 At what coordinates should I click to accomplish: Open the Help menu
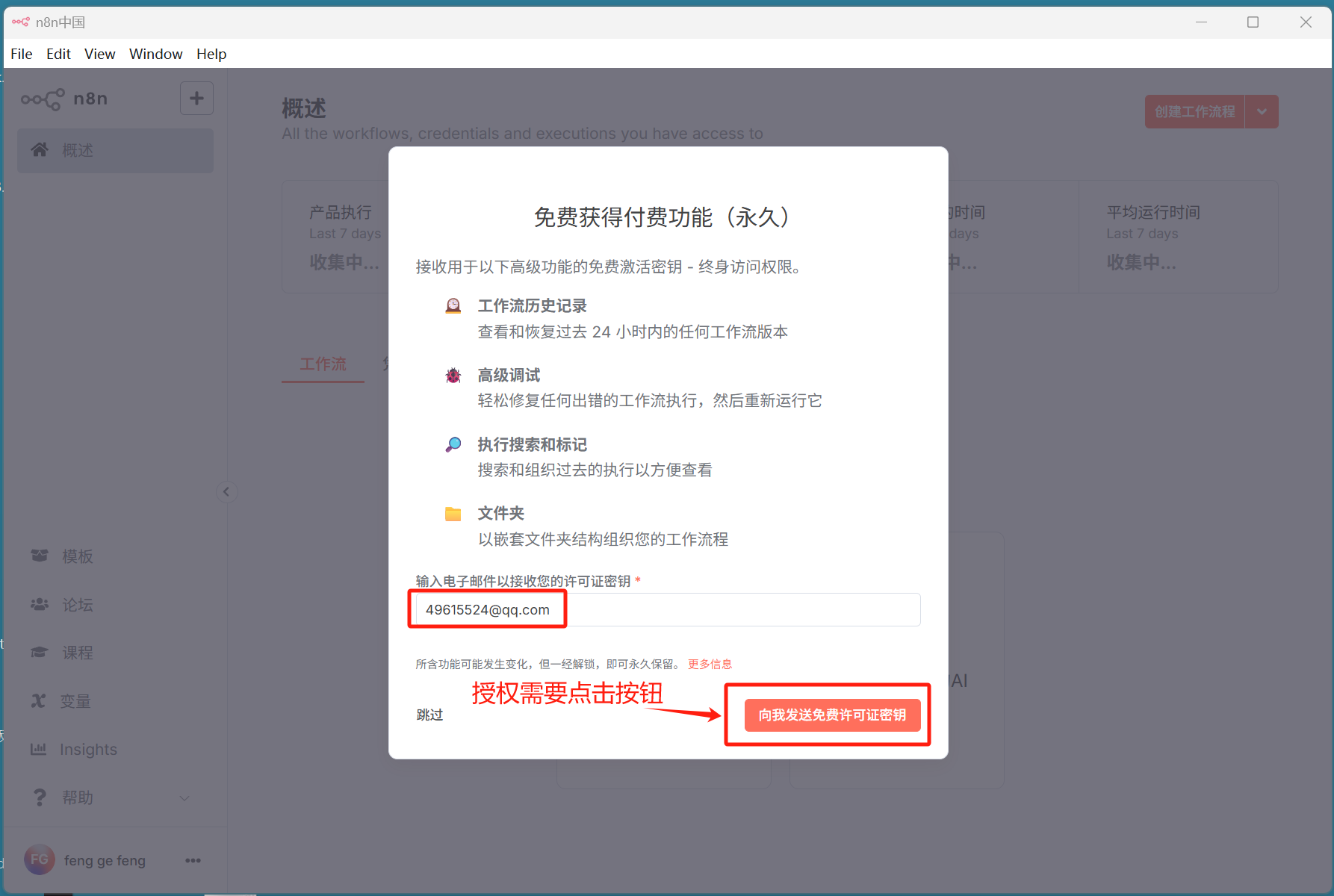point(211,54)
